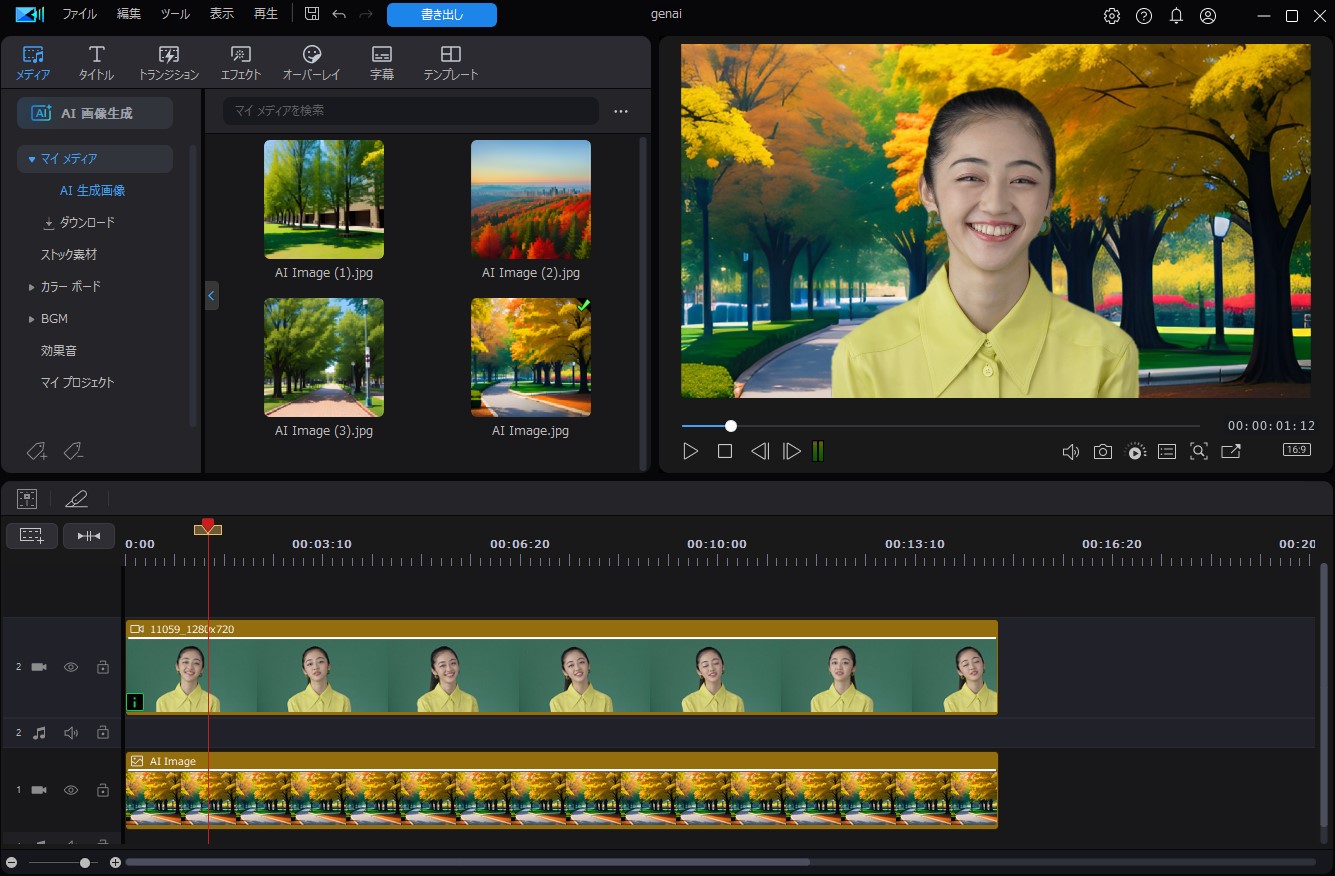
Task: Open the AI 画像生成 tool
Action: pyautogui.click(x=95, y=113)
